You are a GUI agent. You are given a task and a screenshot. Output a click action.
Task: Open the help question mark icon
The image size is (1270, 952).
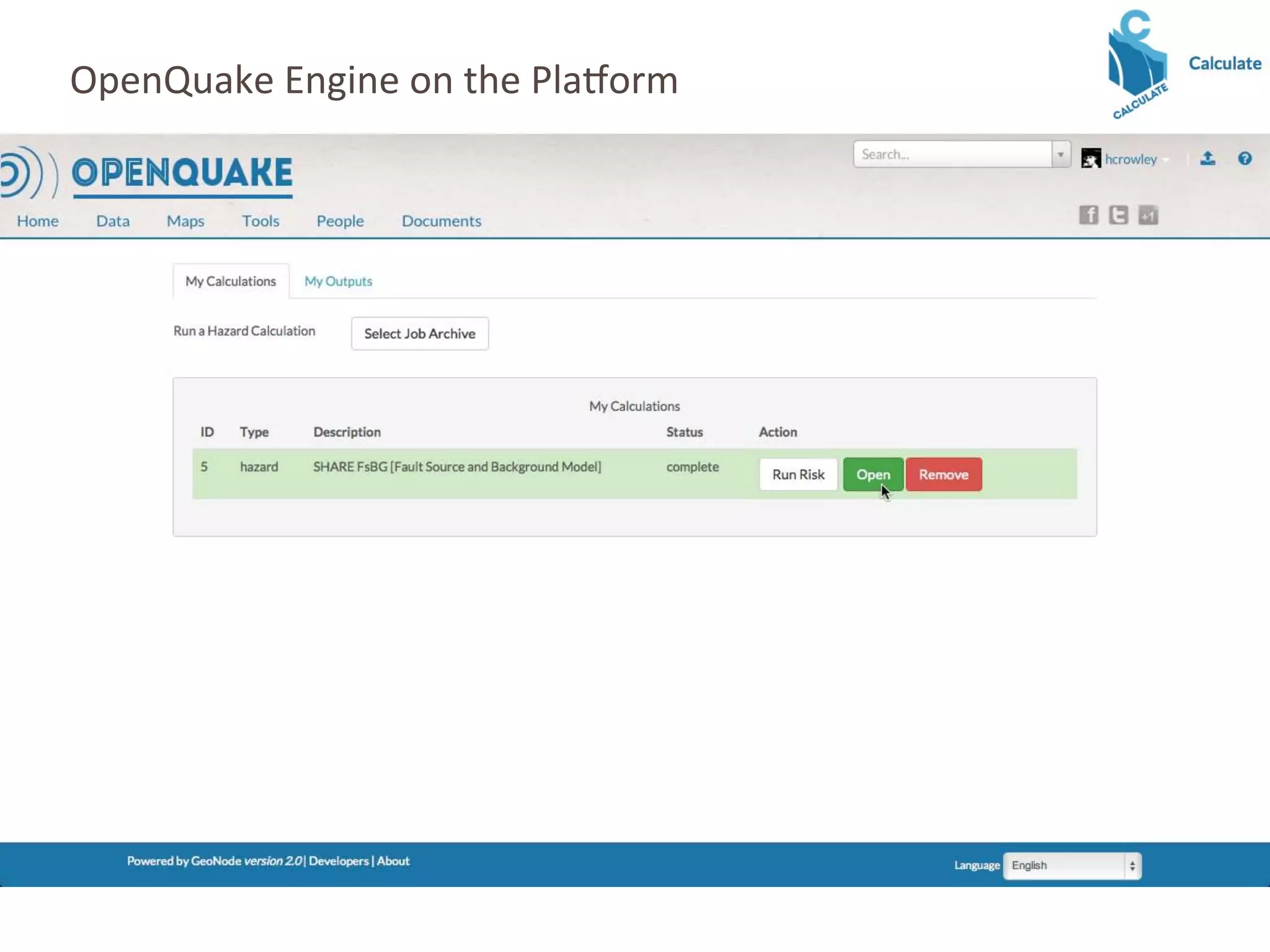(1245, 159)
